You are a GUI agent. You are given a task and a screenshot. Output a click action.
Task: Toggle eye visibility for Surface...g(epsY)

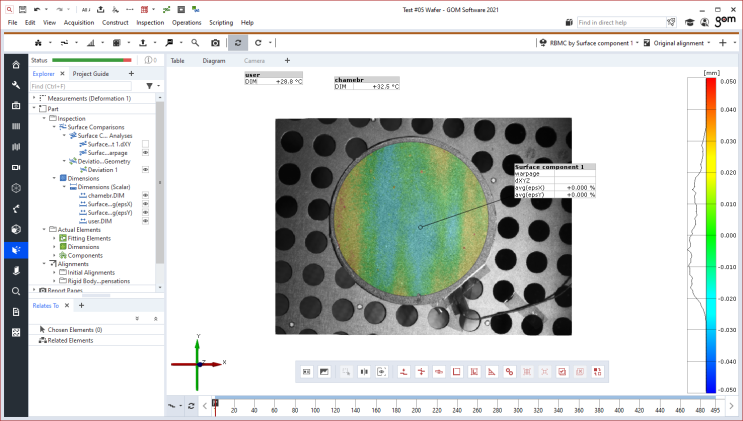pyautogui.click(x=145, y=212)
